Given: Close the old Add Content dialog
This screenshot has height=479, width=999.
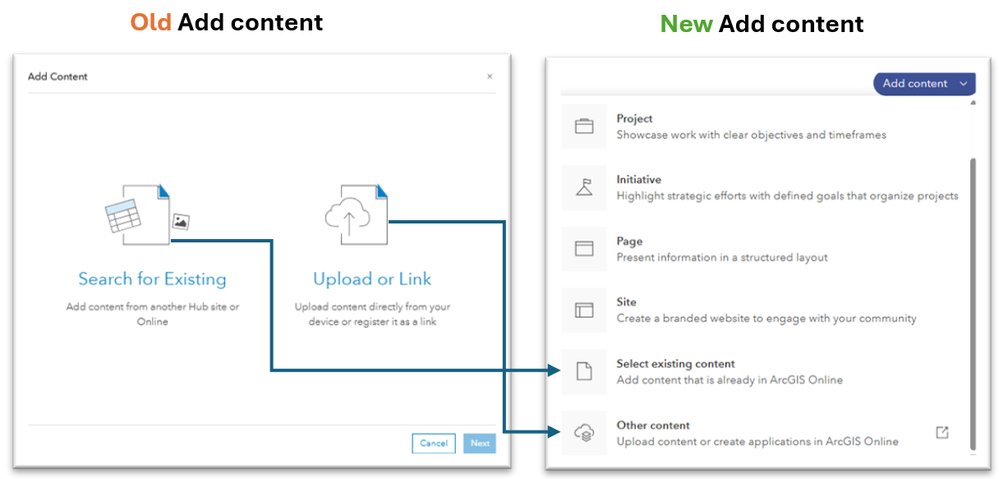Looking at the screenshot, I should point(489,76).
